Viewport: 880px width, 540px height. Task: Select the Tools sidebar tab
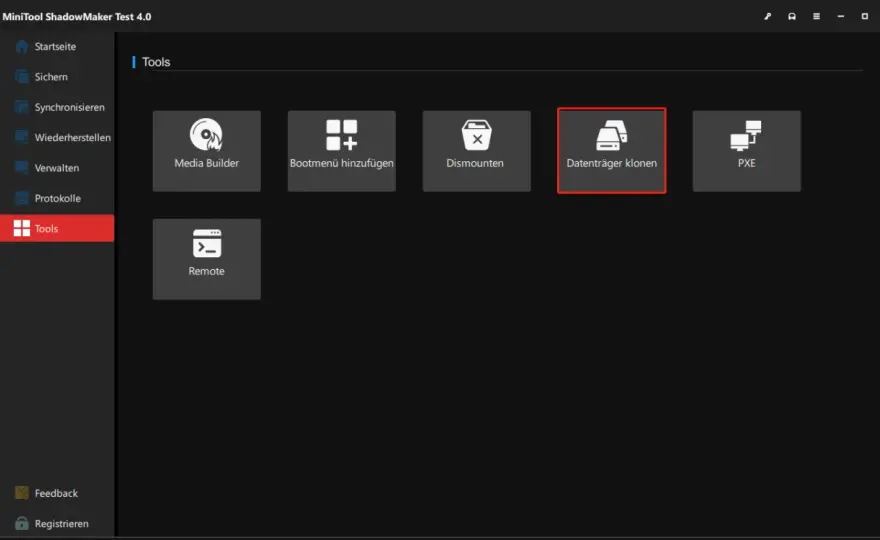tap(57, 228)
